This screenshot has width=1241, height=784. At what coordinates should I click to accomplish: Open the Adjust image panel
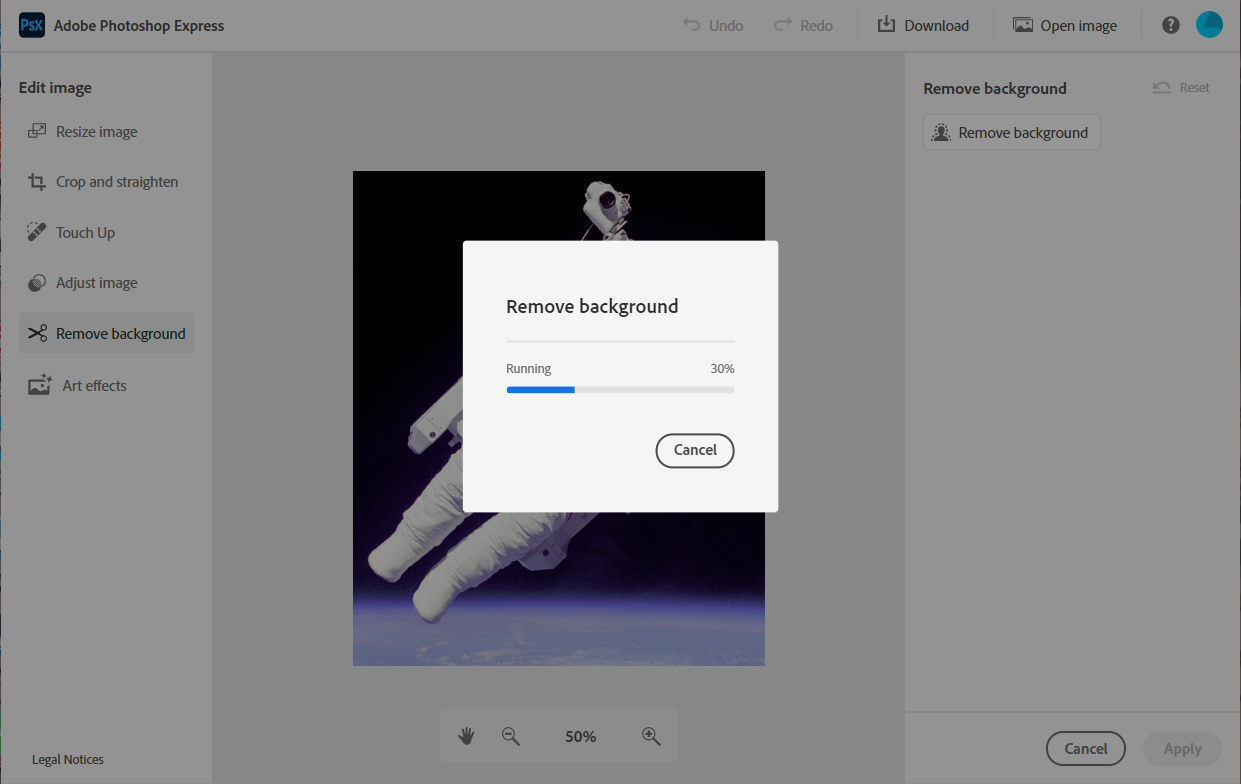tap(97, 282)
